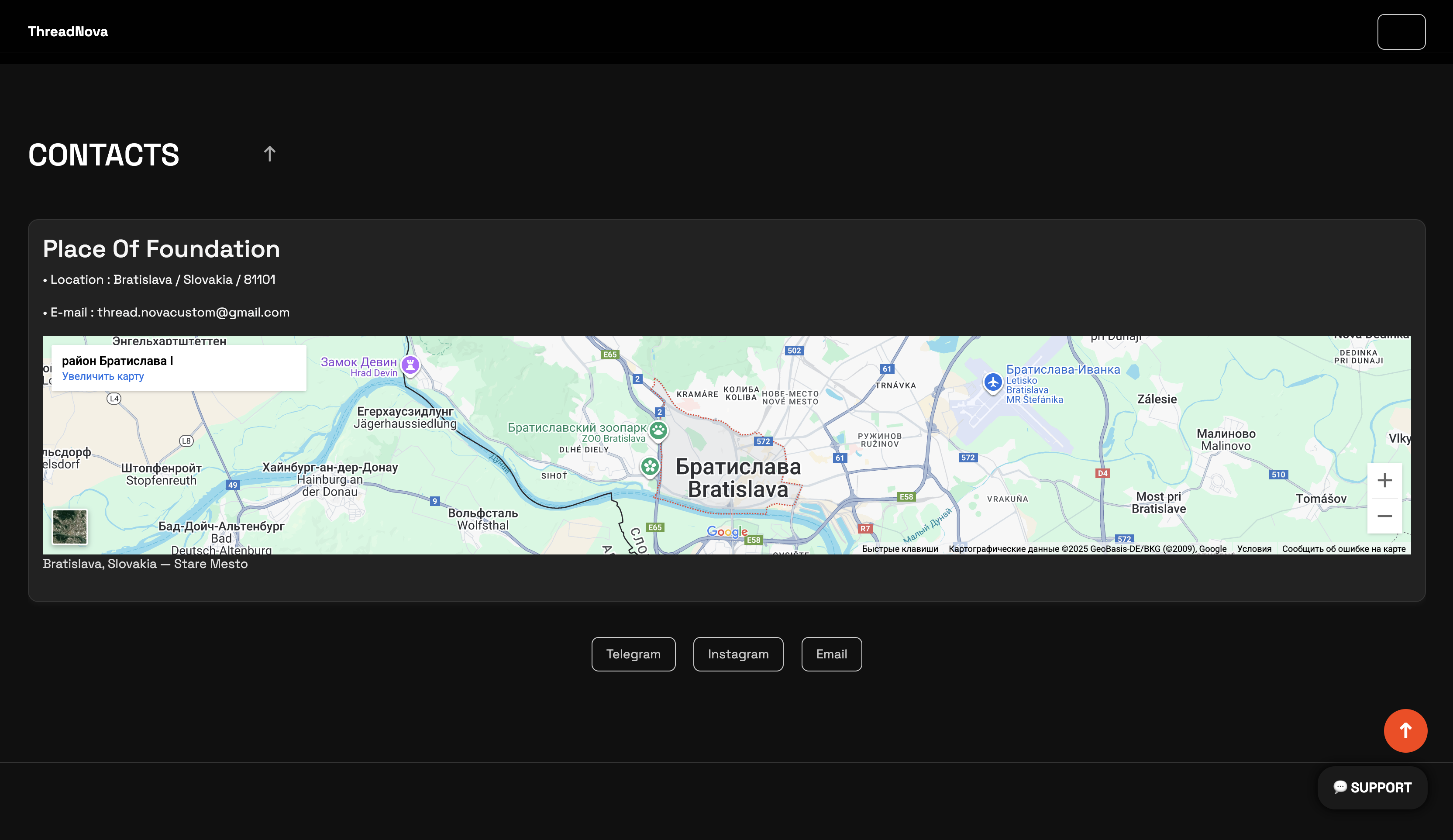Screen dimensions: 1453x840
Task: Click 'Увеличить карту' enlarge map link
Action: click(103, 376)
